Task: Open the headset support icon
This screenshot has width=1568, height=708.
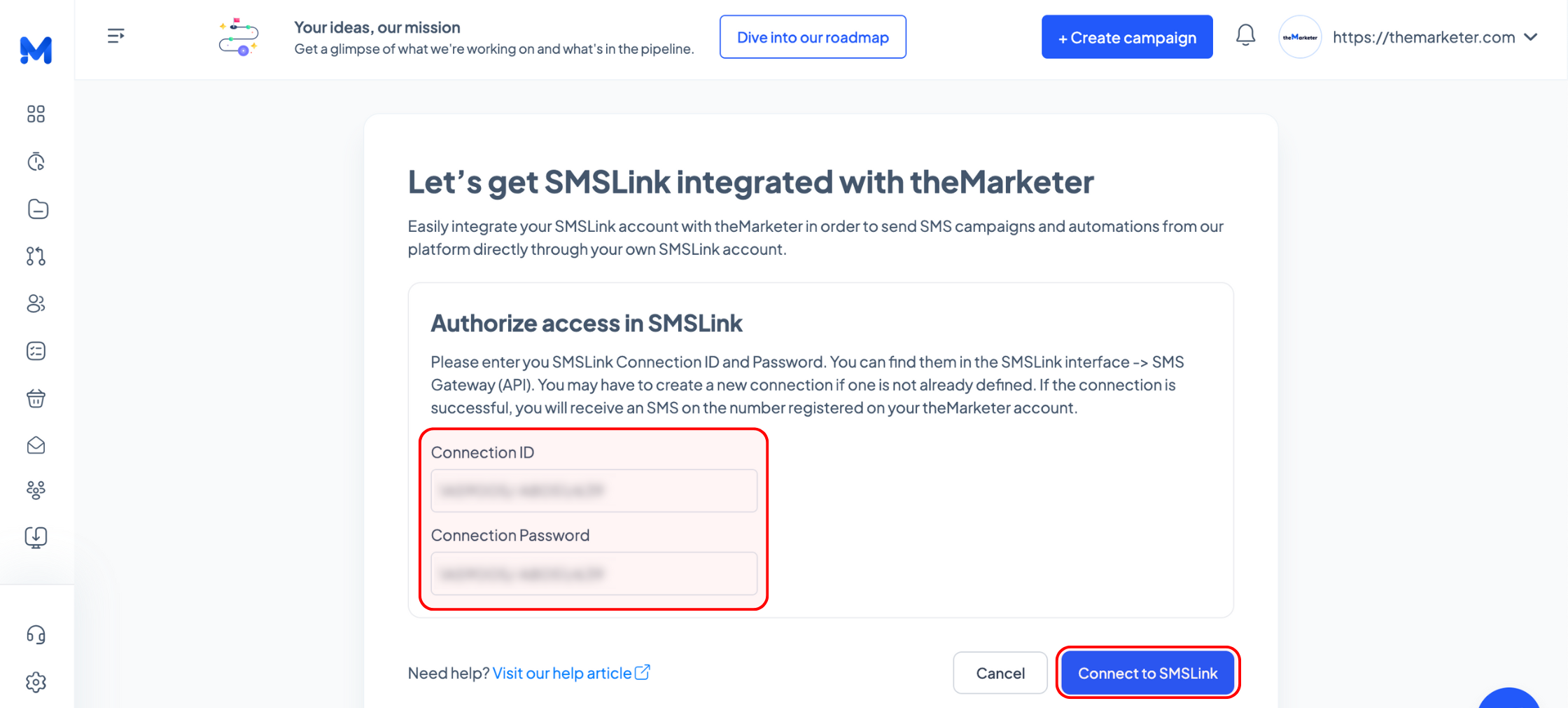Action: (x=36, y=635)
